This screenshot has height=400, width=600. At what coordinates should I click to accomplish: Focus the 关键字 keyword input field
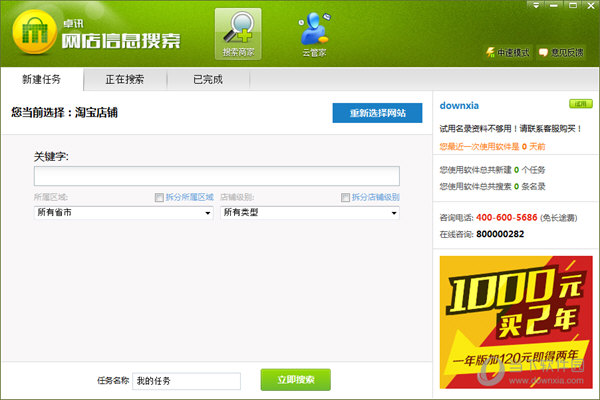click(217, 176)
